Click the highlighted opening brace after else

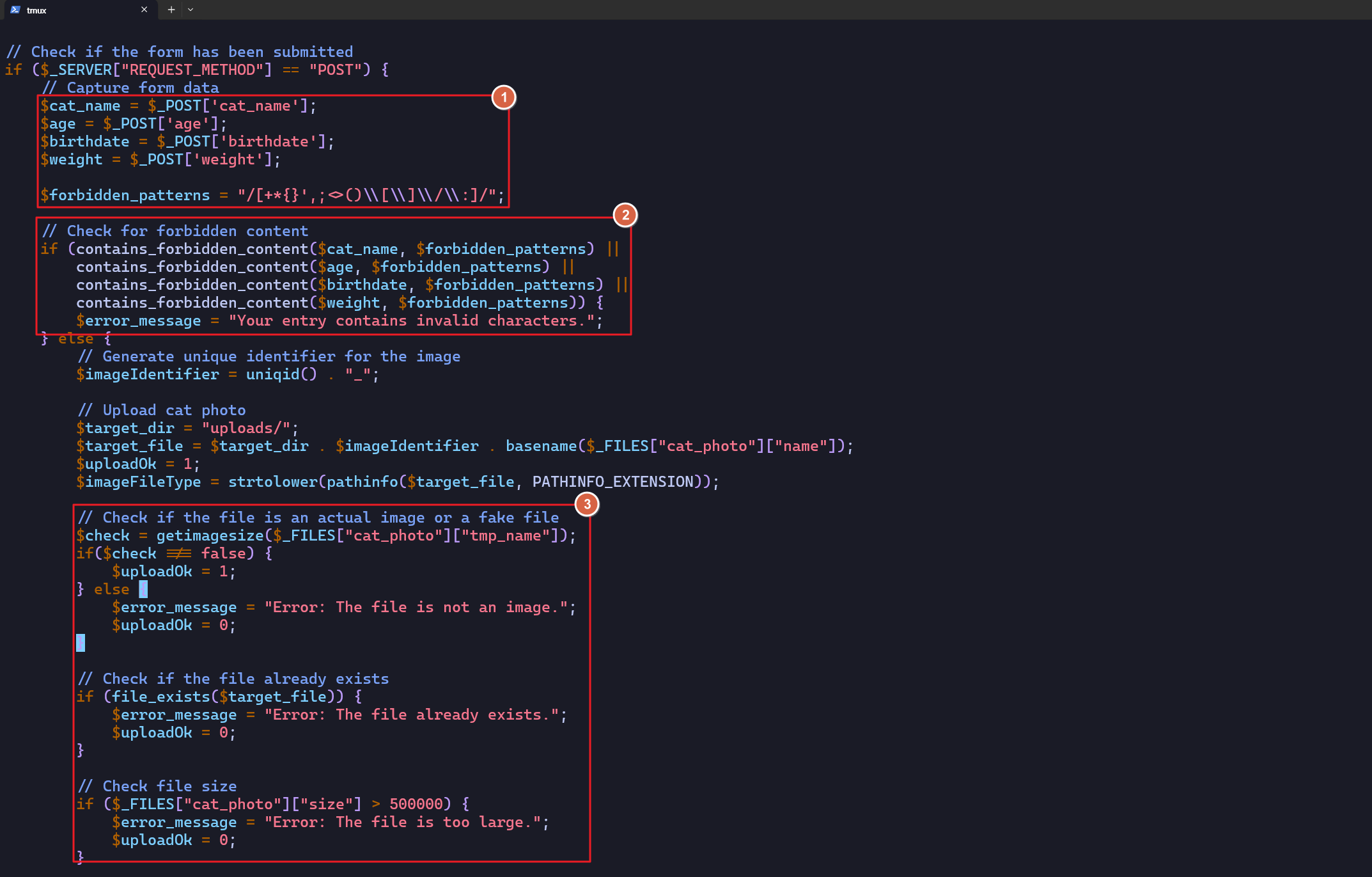click(x=143, y=589)
